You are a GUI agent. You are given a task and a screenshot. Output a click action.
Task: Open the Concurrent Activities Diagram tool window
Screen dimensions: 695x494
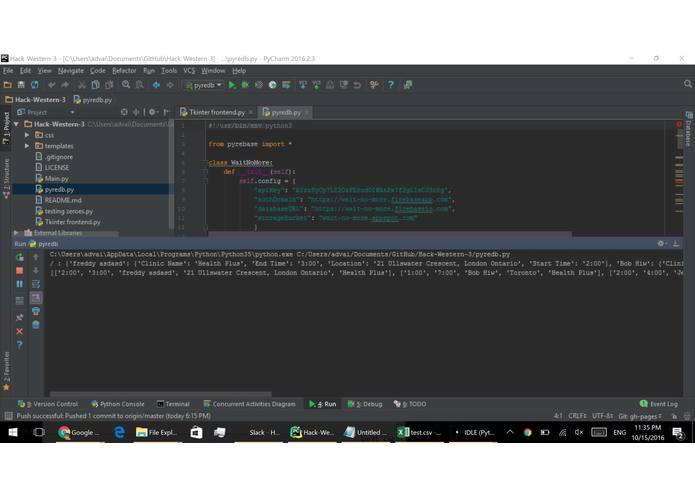249,404
